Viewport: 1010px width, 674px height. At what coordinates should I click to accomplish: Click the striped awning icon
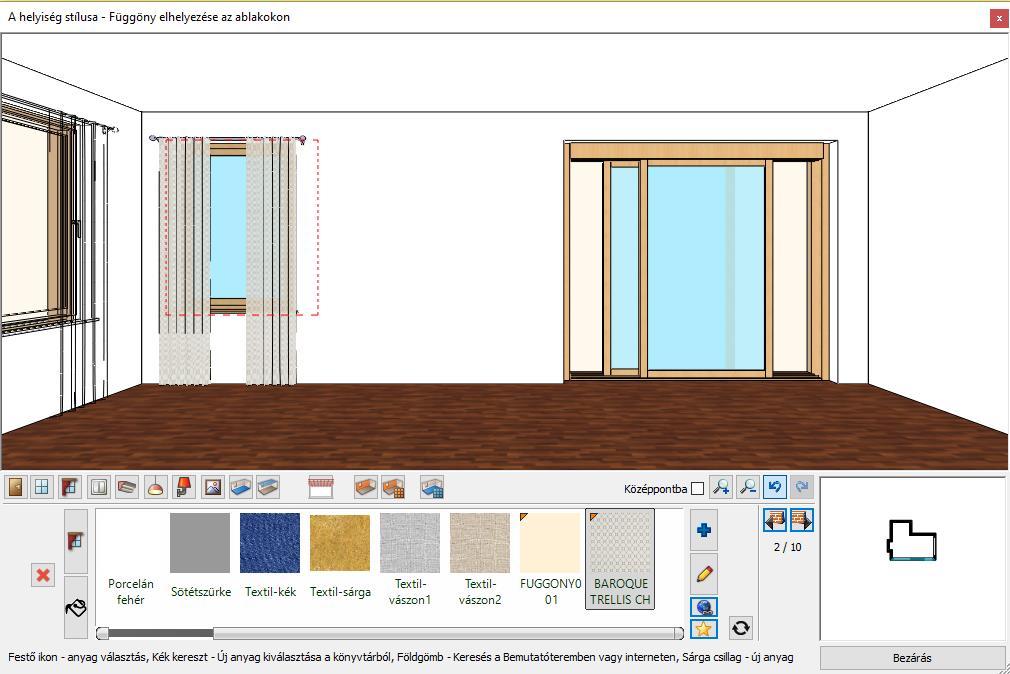pos(321,487)
